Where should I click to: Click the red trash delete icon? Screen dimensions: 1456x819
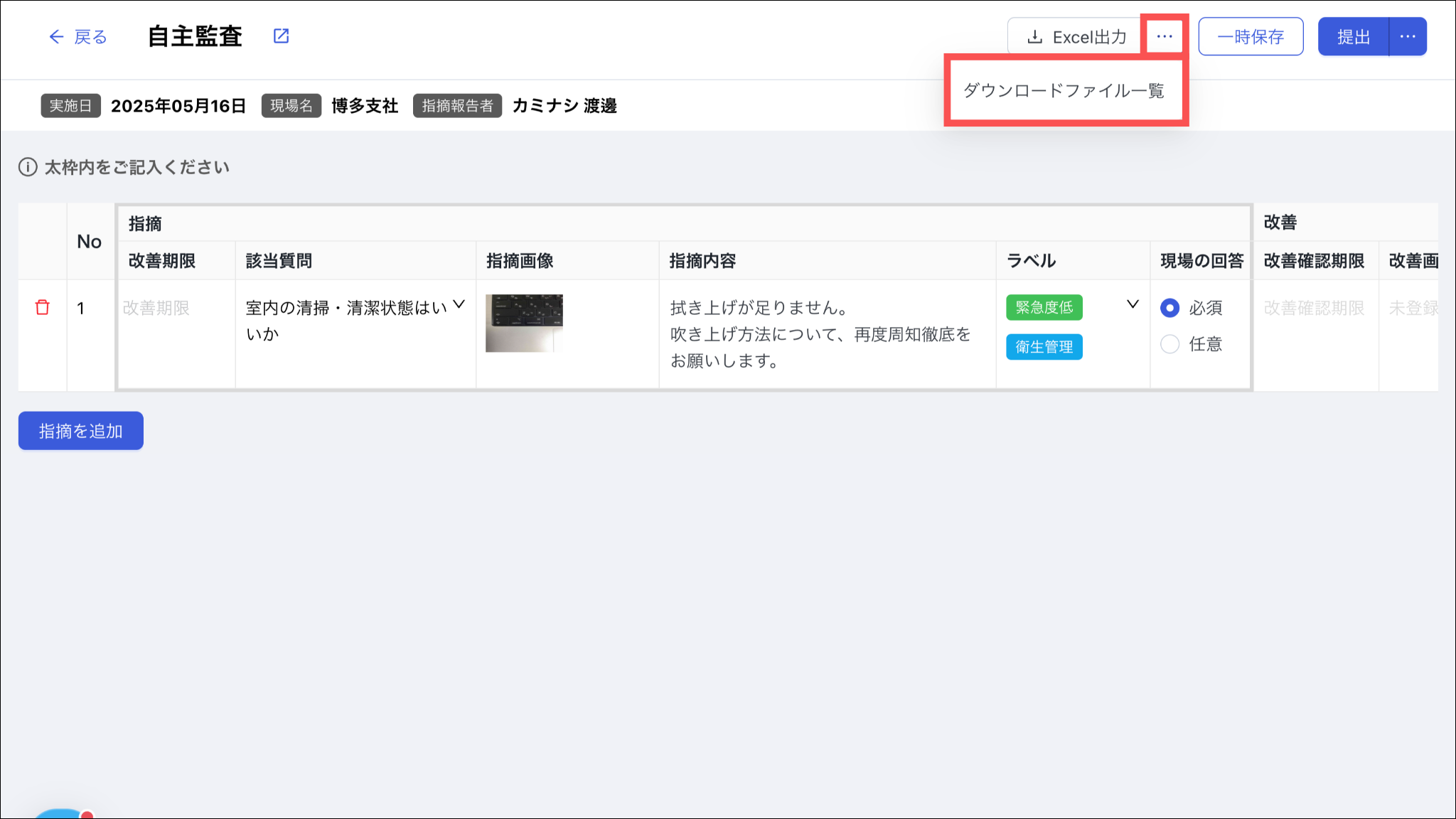[43, 307]
